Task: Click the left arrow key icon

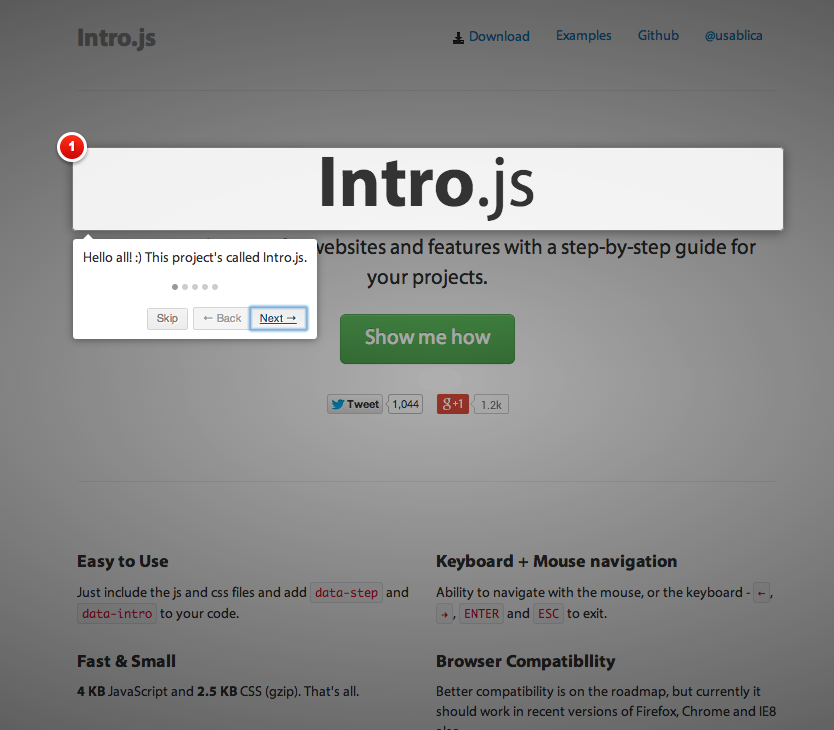Action: click(761, 592)
